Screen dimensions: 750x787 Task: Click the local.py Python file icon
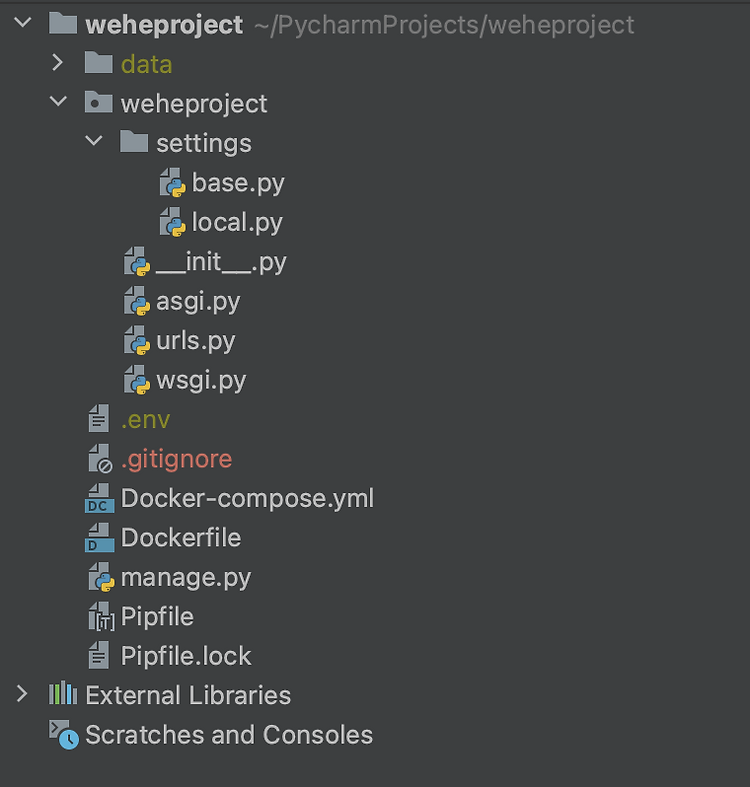pos(173,222)
